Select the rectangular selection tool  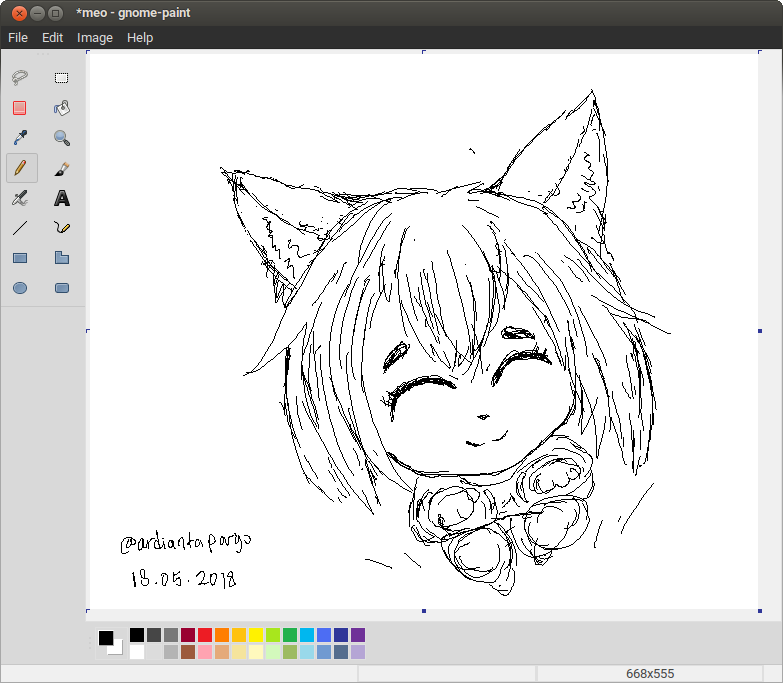coord(61,78)
